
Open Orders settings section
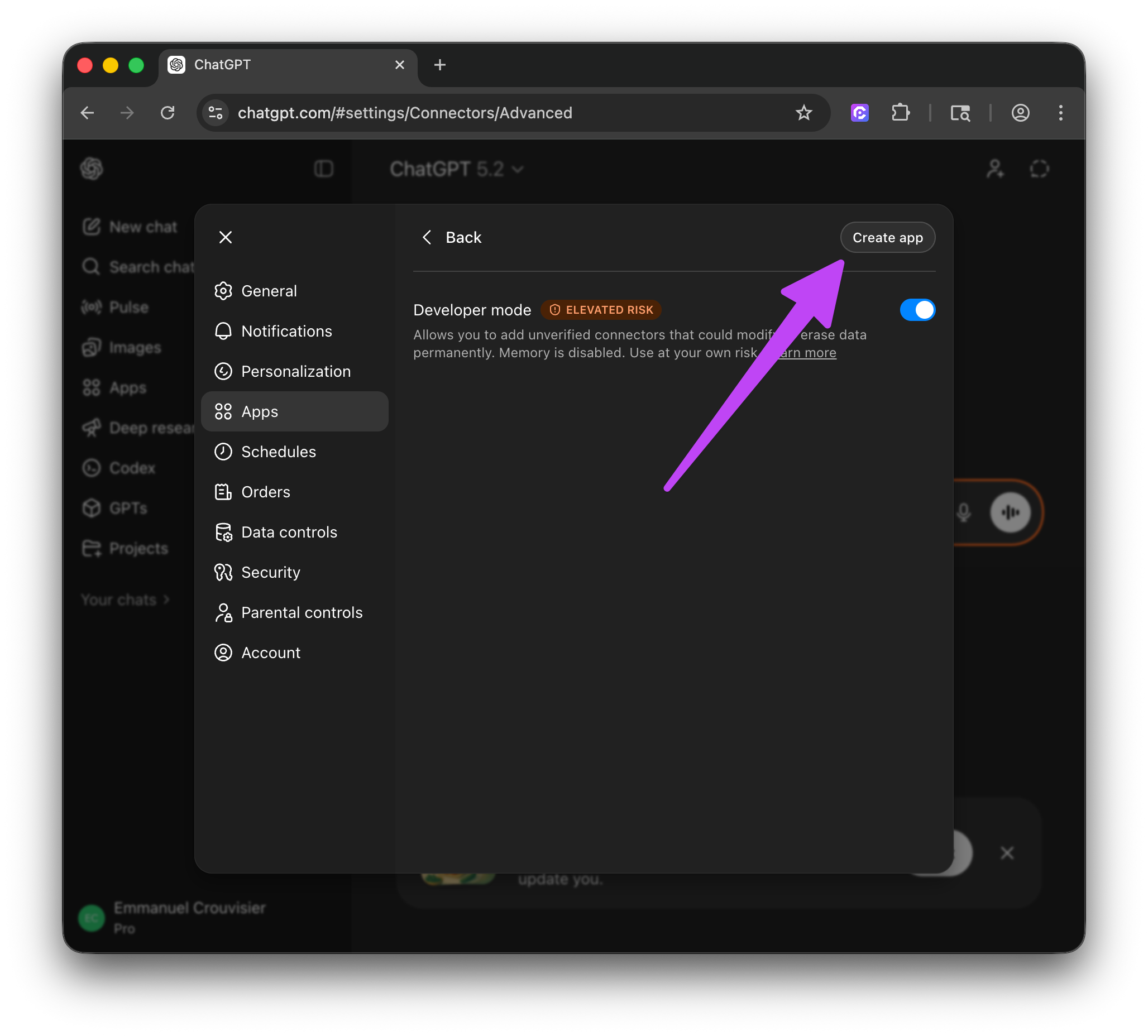[x=265, y=492]
